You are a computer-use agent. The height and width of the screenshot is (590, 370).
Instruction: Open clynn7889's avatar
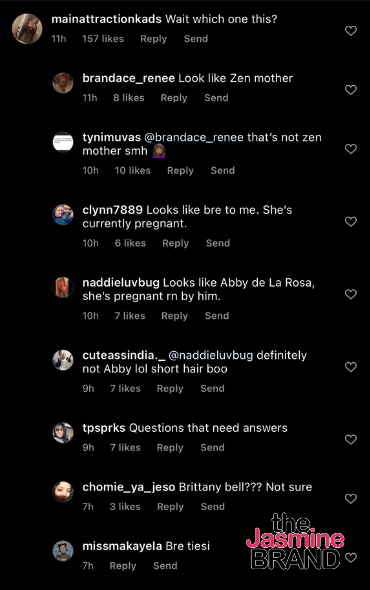[63, 215]
